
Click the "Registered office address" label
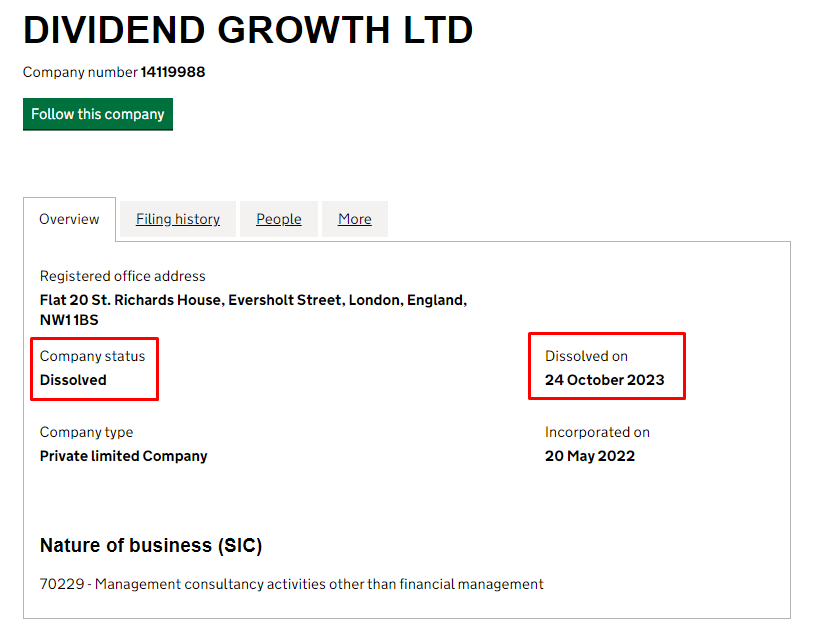(122, 276)
